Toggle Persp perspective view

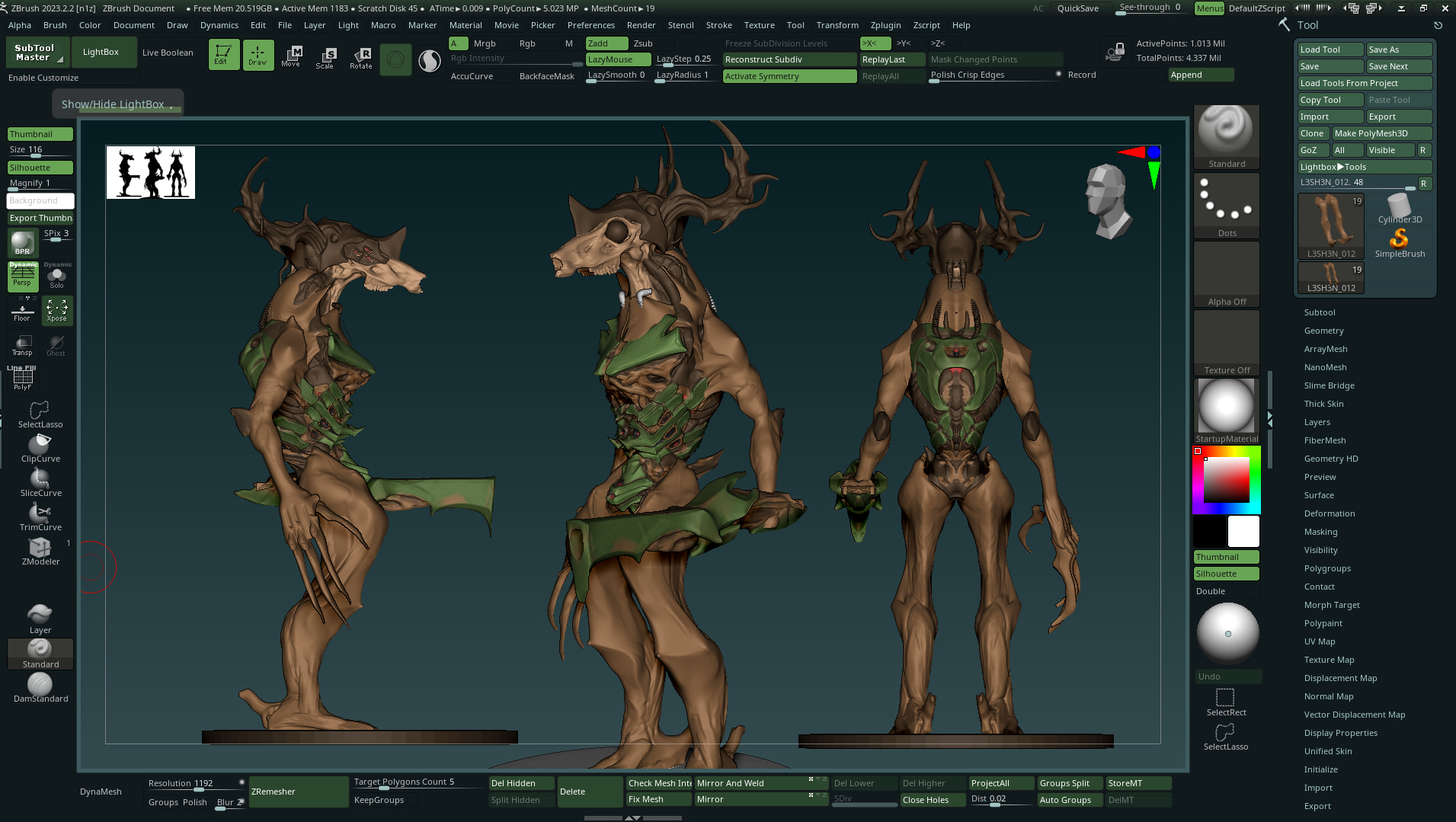click(x=23, y=276)
